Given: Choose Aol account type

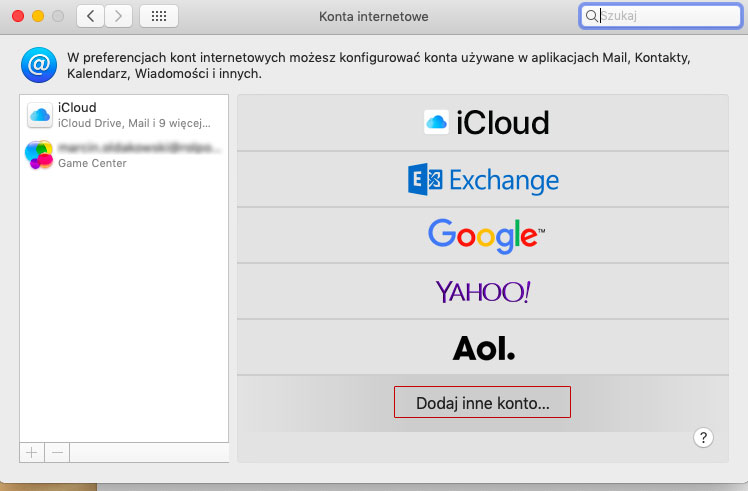Looking at the screenshot, I should [483, 347].
